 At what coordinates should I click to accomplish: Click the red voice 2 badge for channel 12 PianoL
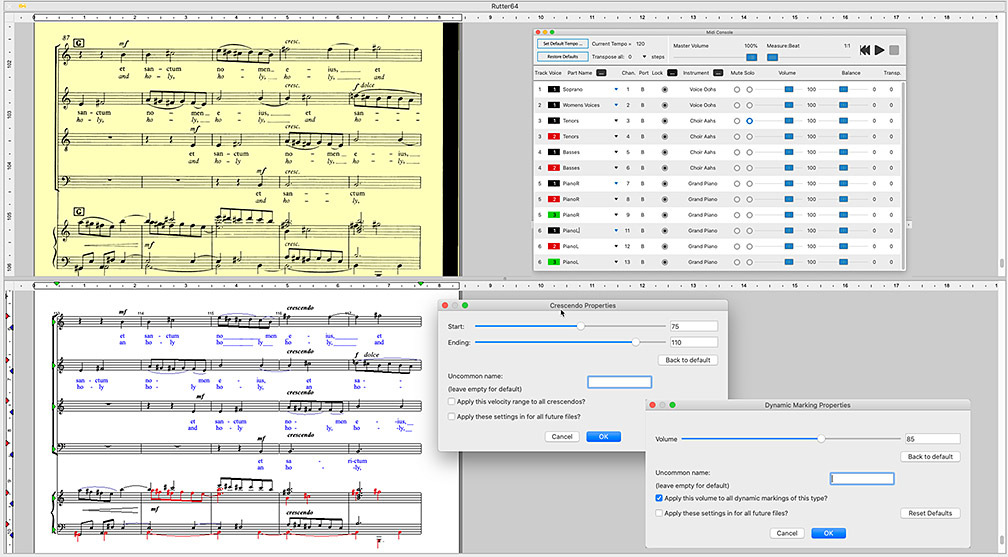tap(554, 246)
